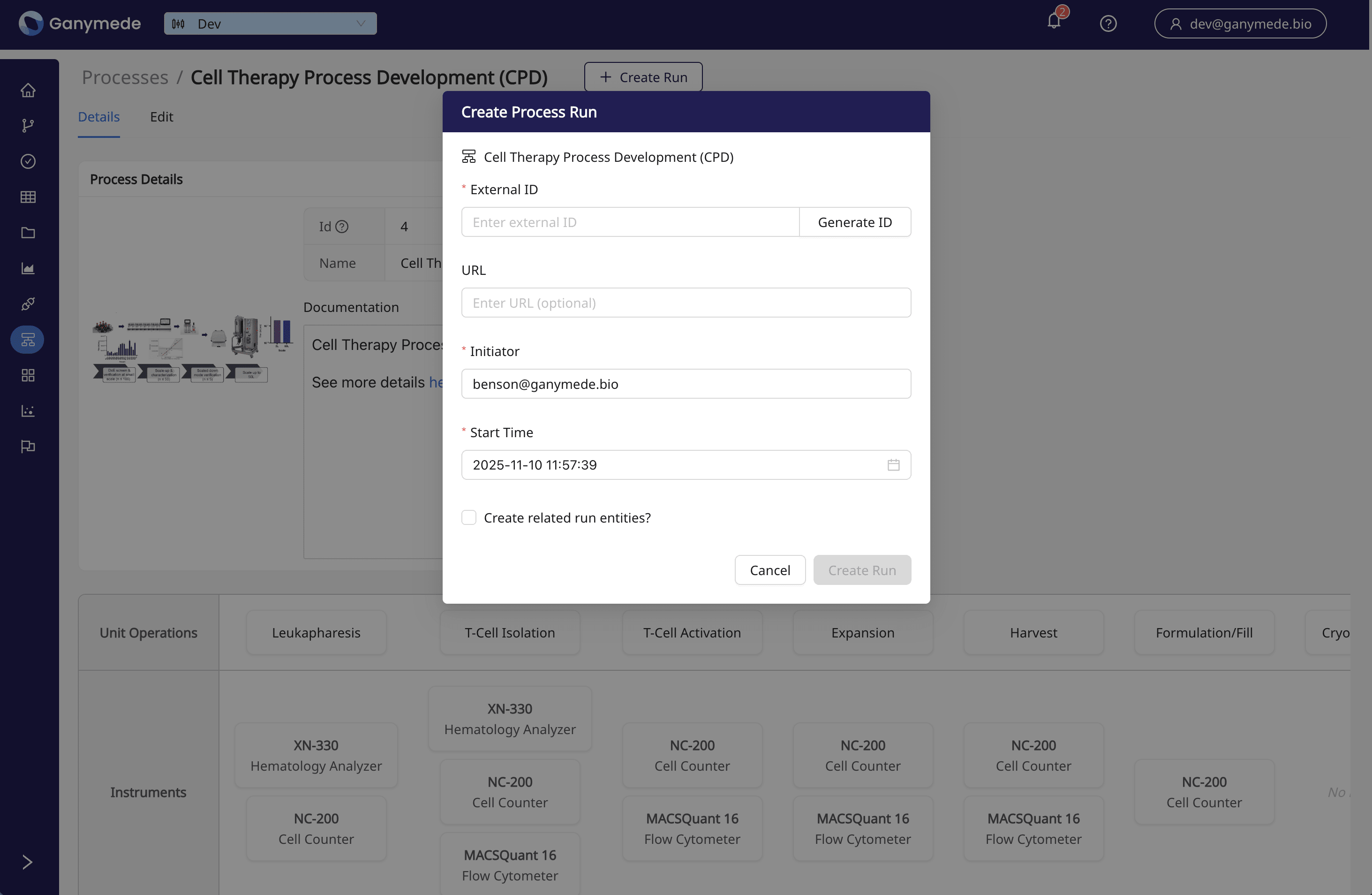Open Start Time calendar picker icon
Image resolution: width=1372 pixels, height=895 pixels.
893,465
